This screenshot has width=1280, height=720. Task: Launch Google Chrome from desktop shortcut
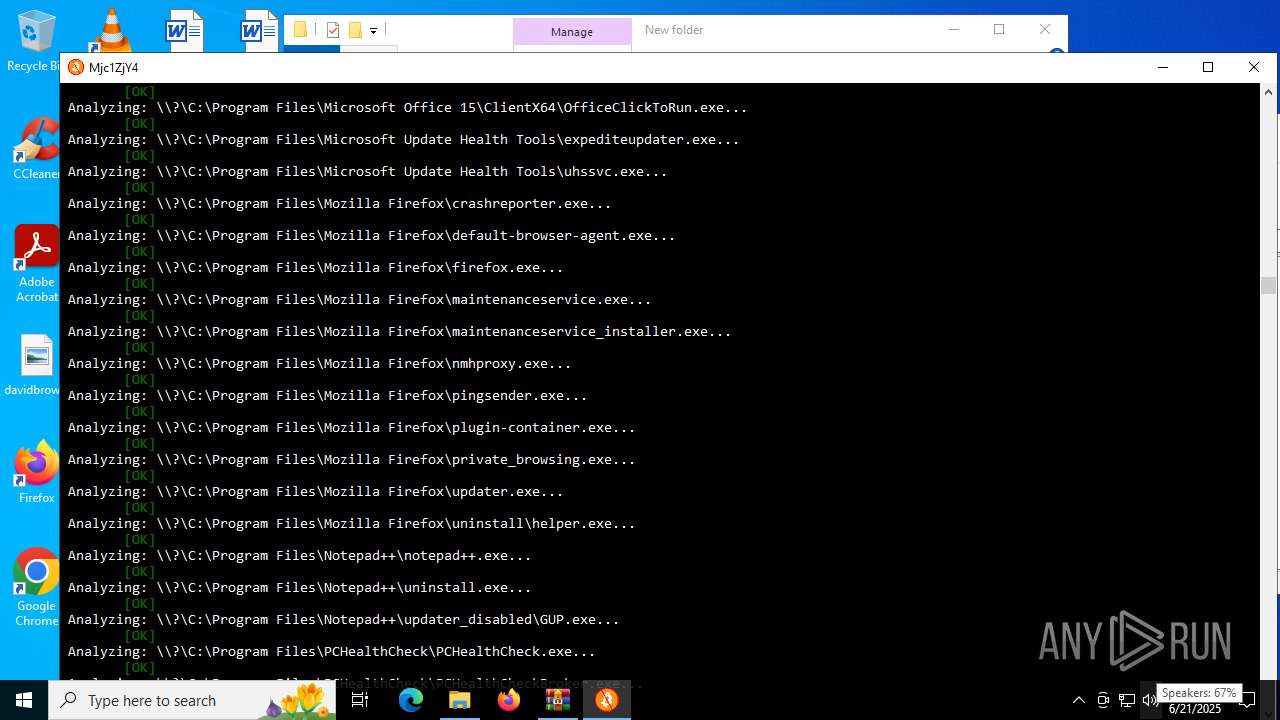(36, 588)
